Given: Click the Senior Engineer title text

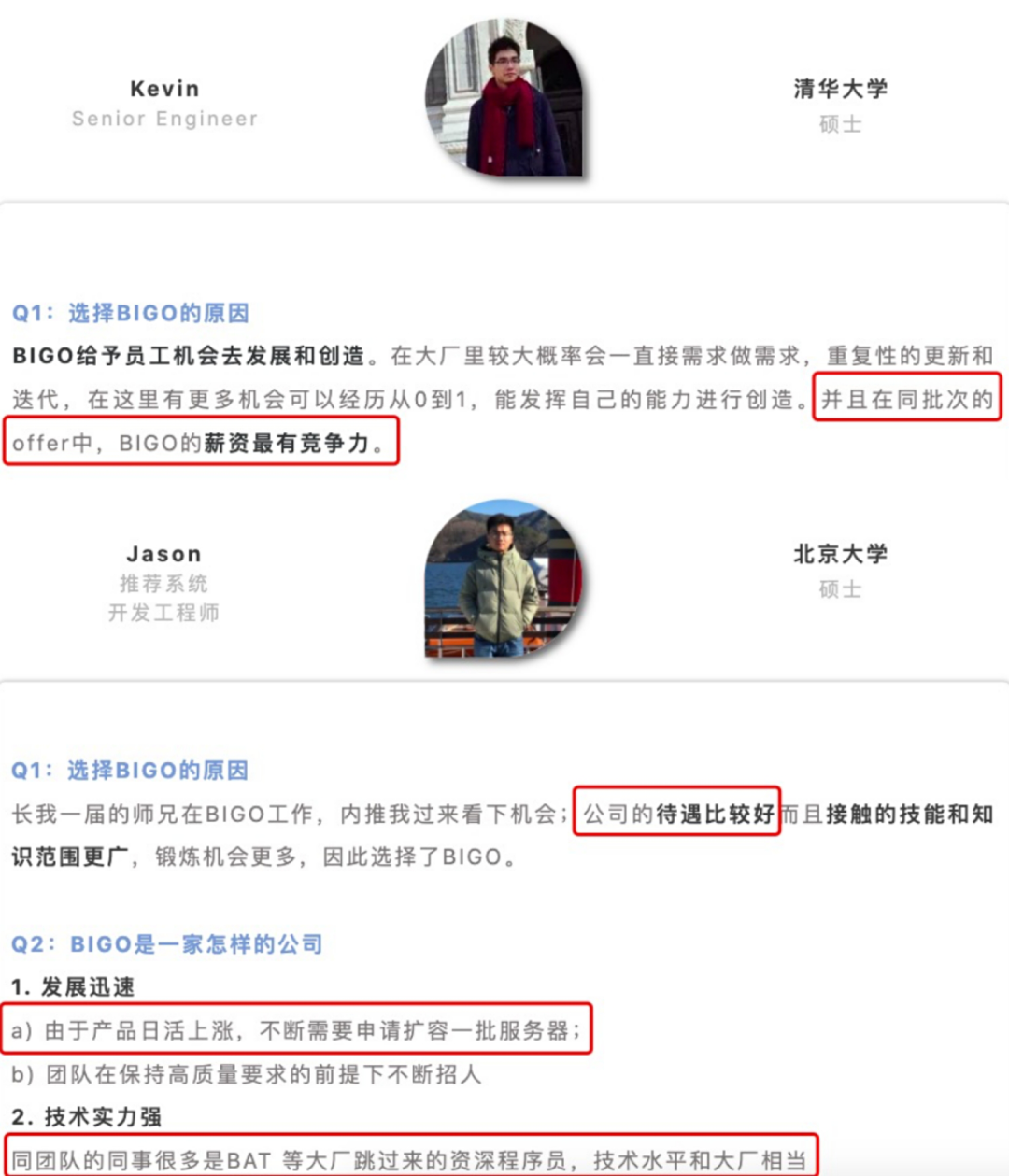Looking at the screenshot, I should tap(164, 119).
